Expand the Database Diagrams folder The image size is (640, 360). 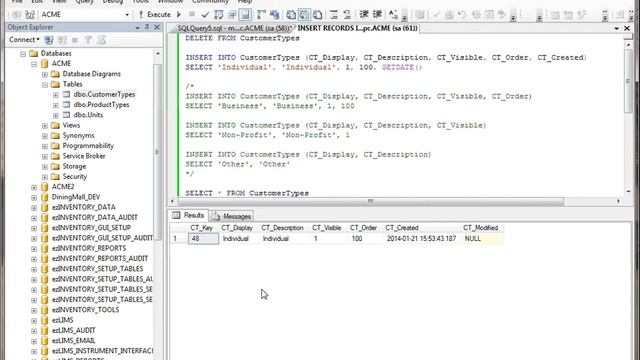tap(45, 74)
